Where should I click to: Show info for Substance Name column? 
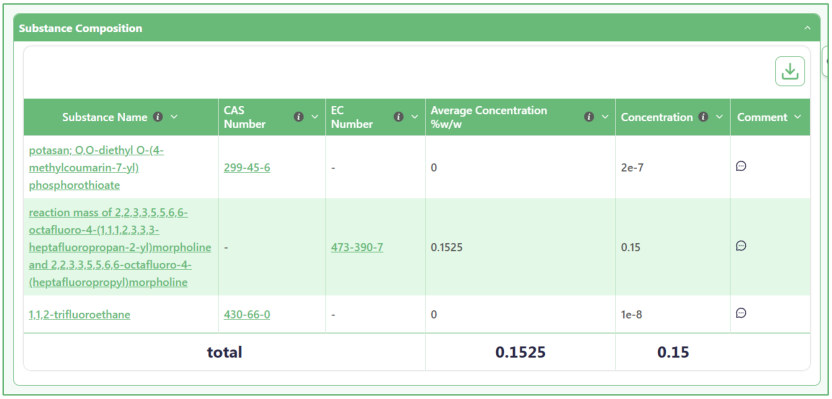(158, 117)
